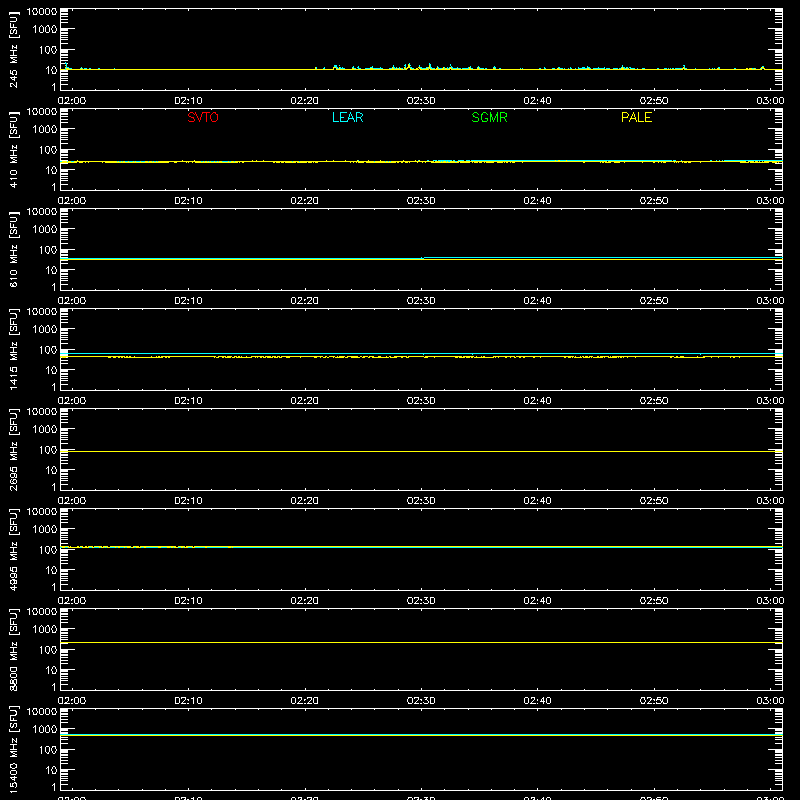Click the 02:40 tick below the 410 MHz plot
This screenshot has width=800, height=800.
pyautogui.click(x=537, y=201)
